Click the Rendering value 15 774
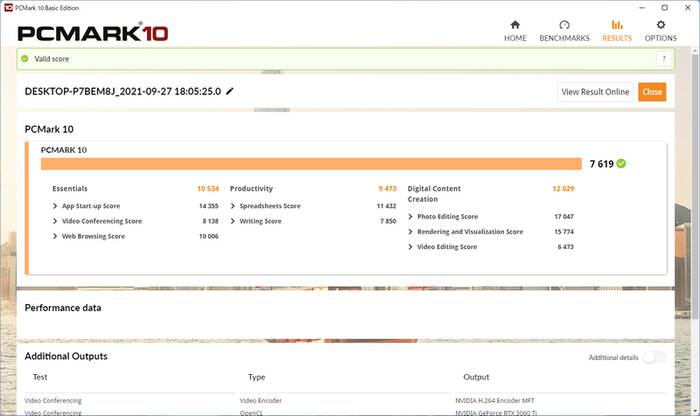This screenshot has height=416, width=700. coord(564,232)
